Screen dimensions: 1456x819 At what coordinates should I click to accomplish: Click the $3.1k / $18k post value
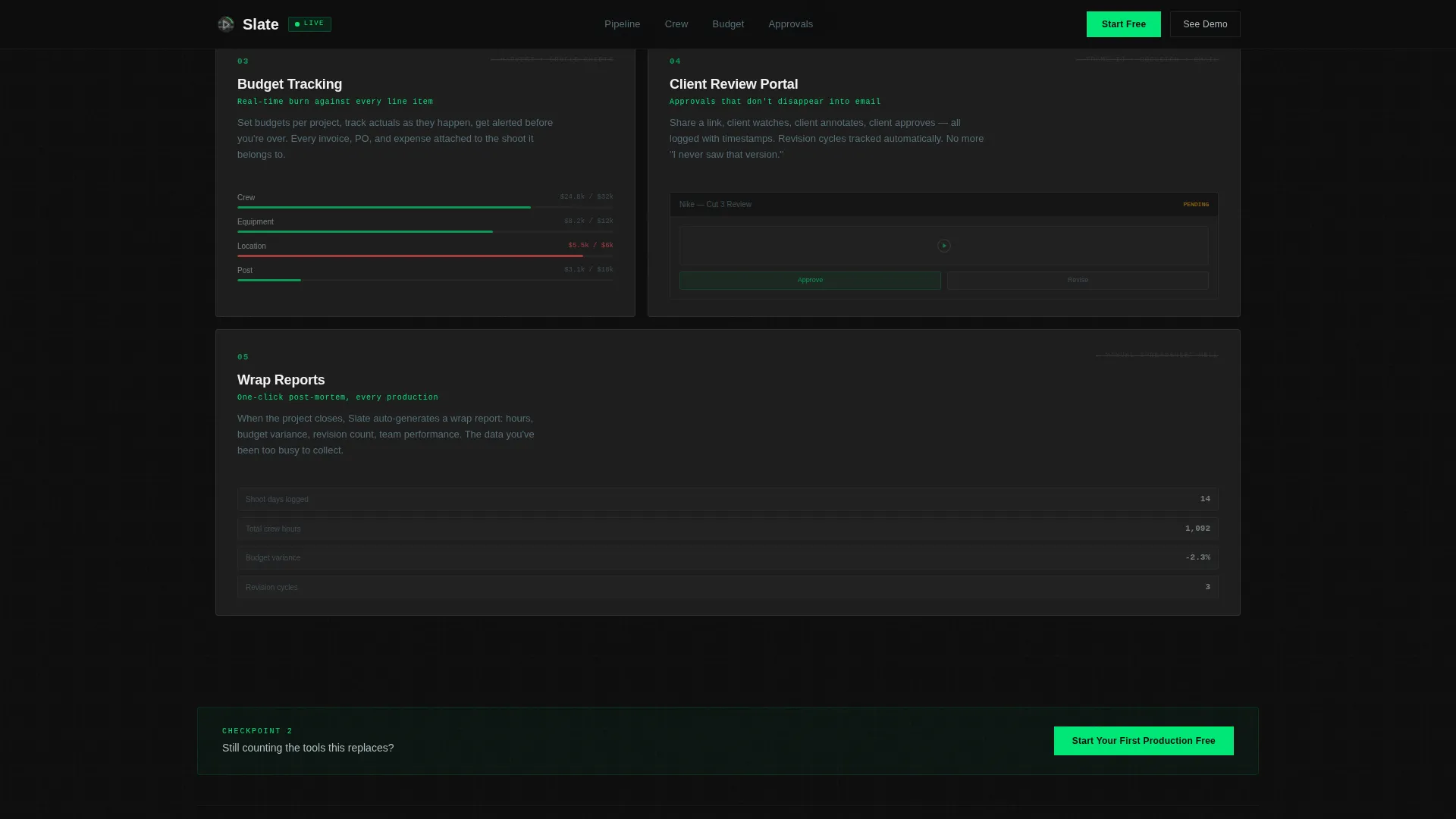[588, 270]
